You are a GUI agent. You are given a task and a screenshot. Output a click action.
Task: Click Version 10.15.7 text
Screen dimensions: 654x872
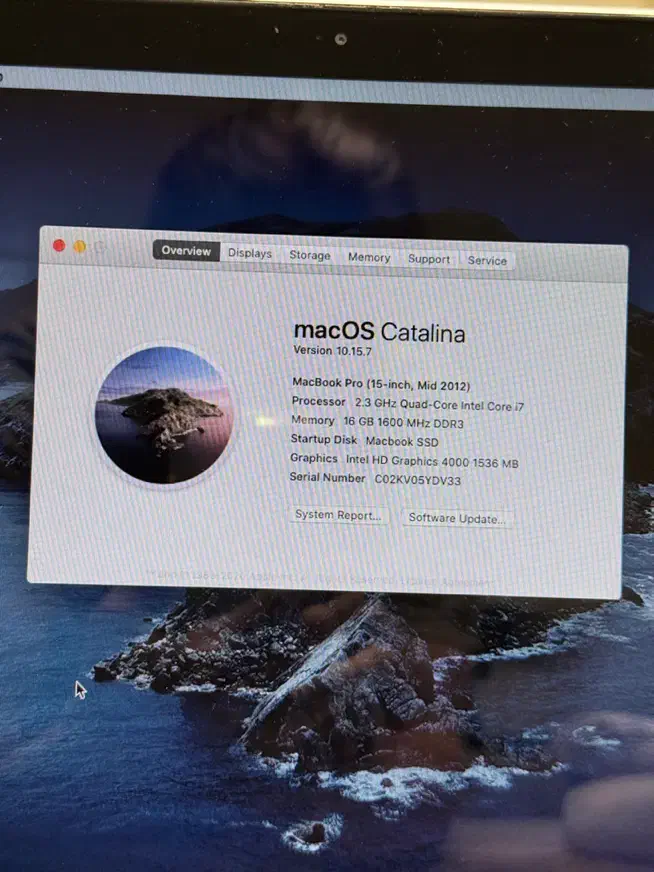332,350
